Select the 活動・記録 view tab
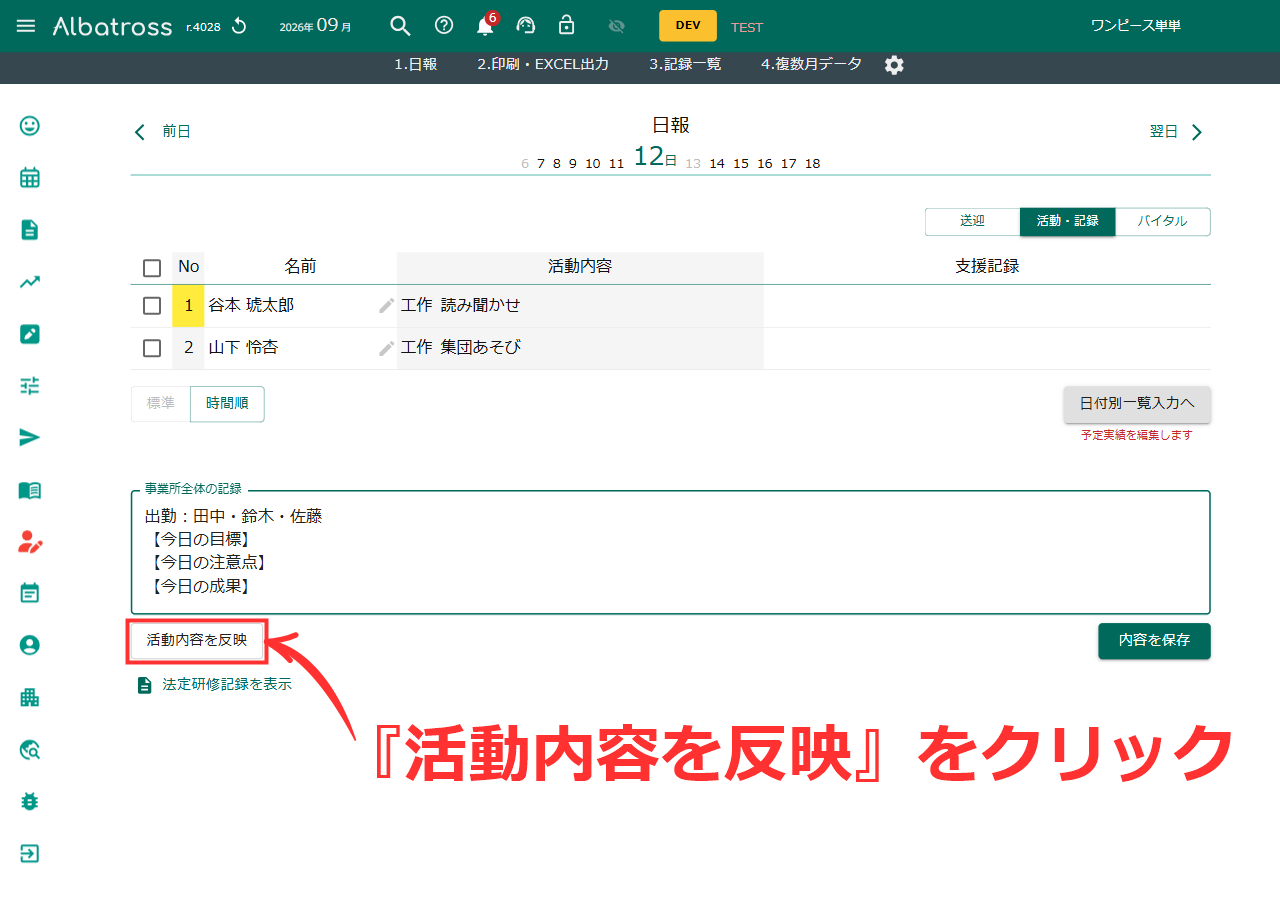The width and height of the screenshot is (1280, 900). pyautogui.click(x=1067, y=222)
